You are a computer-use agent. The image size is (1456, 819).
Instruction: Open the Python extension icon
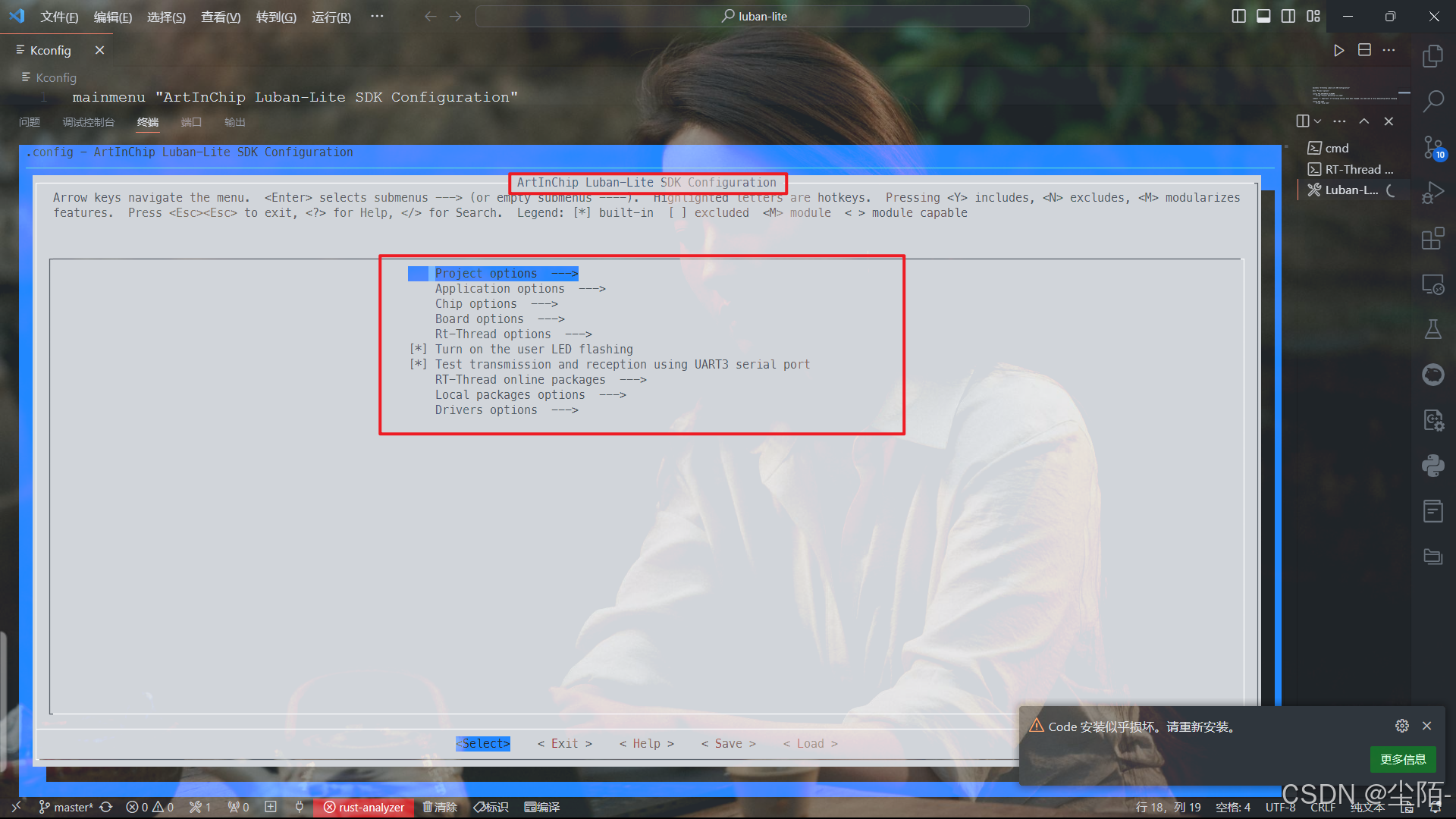(x=1432, y=466)
